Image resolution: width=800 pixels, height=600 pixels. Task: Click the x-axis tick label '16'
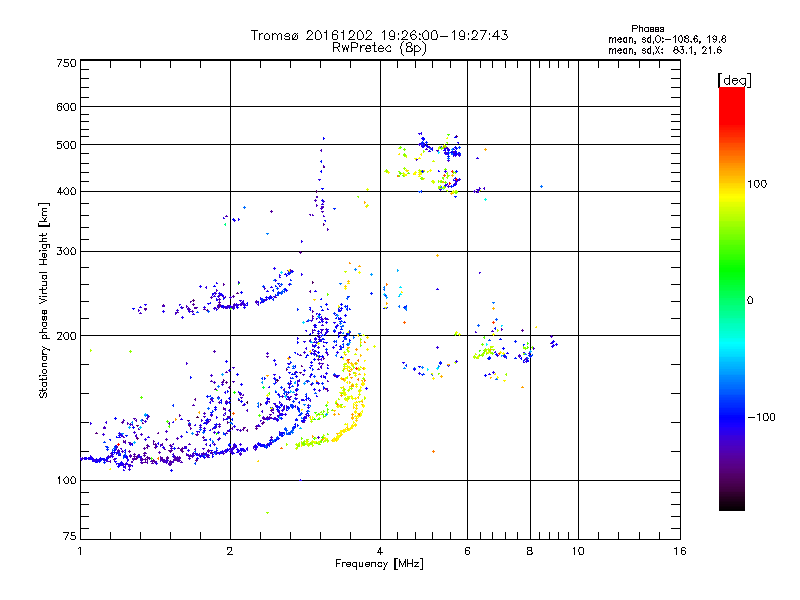point(680,551)
